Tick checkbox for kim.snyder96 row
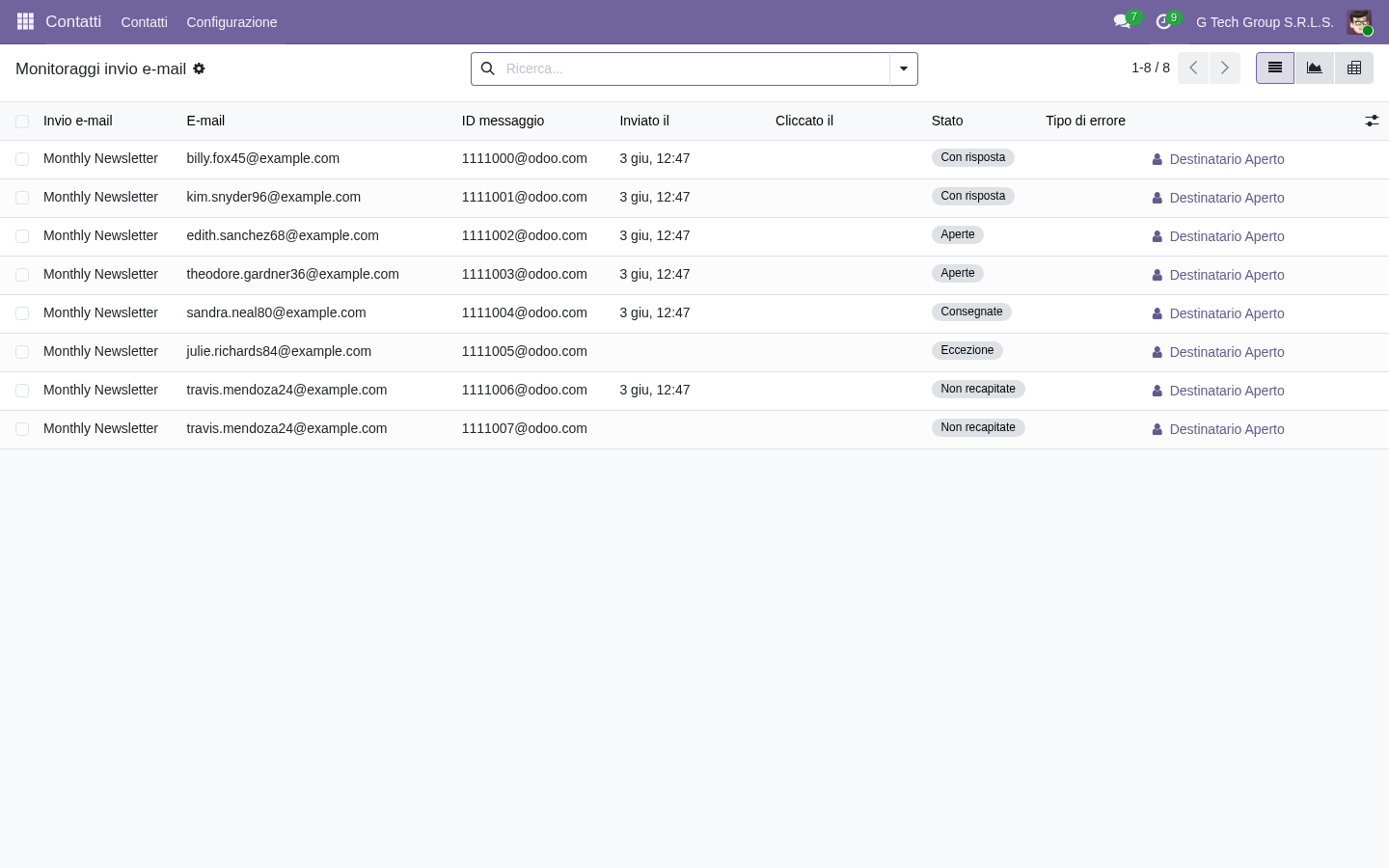This screenshot has width=1389, height=868. click(22, 198)
